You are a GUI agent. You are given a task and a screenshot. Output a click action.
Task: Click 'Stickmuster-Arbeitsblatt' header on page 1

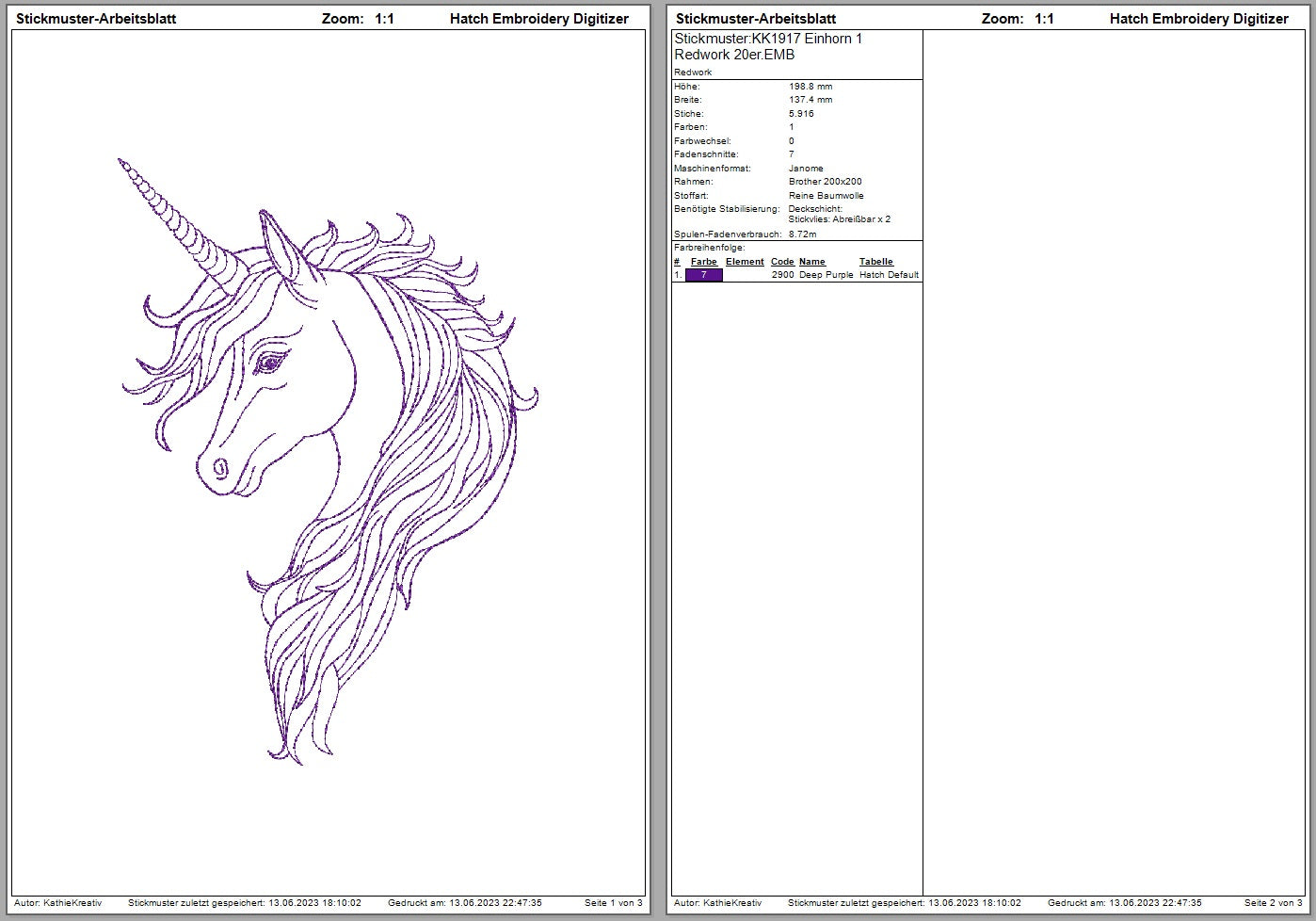[96, 19]
